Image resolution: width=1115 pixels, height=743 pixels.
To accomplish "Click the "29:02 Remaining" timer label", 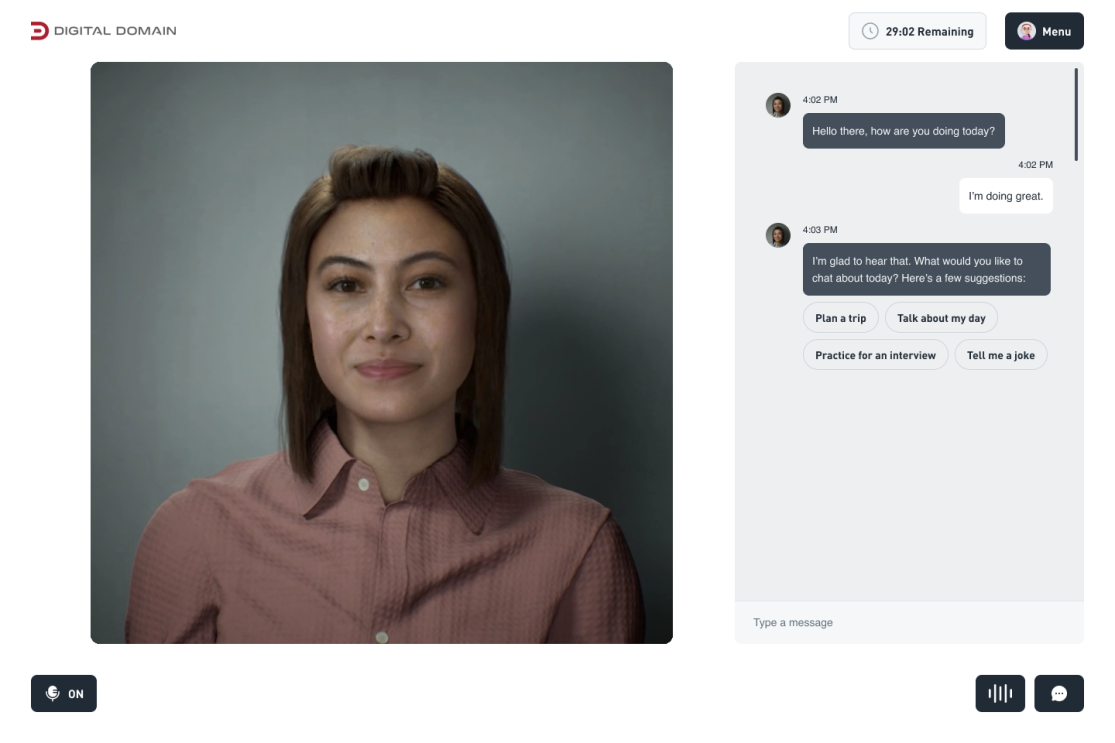I will [929, 31].
